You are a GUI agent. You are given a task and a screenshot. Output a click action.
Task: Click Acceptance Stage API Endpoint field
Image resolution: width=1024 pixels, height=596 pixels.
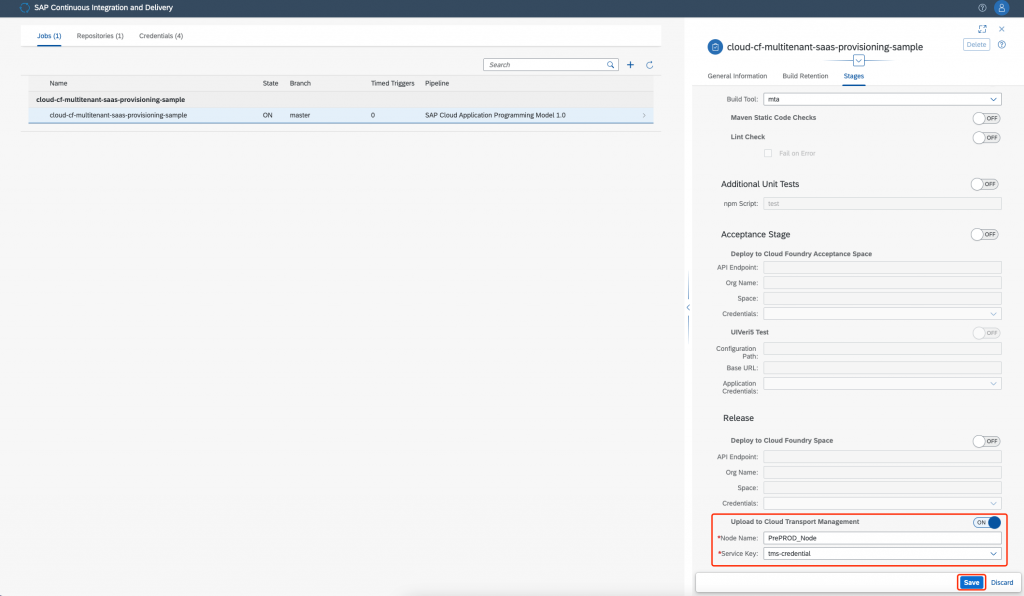coord(882,268)
